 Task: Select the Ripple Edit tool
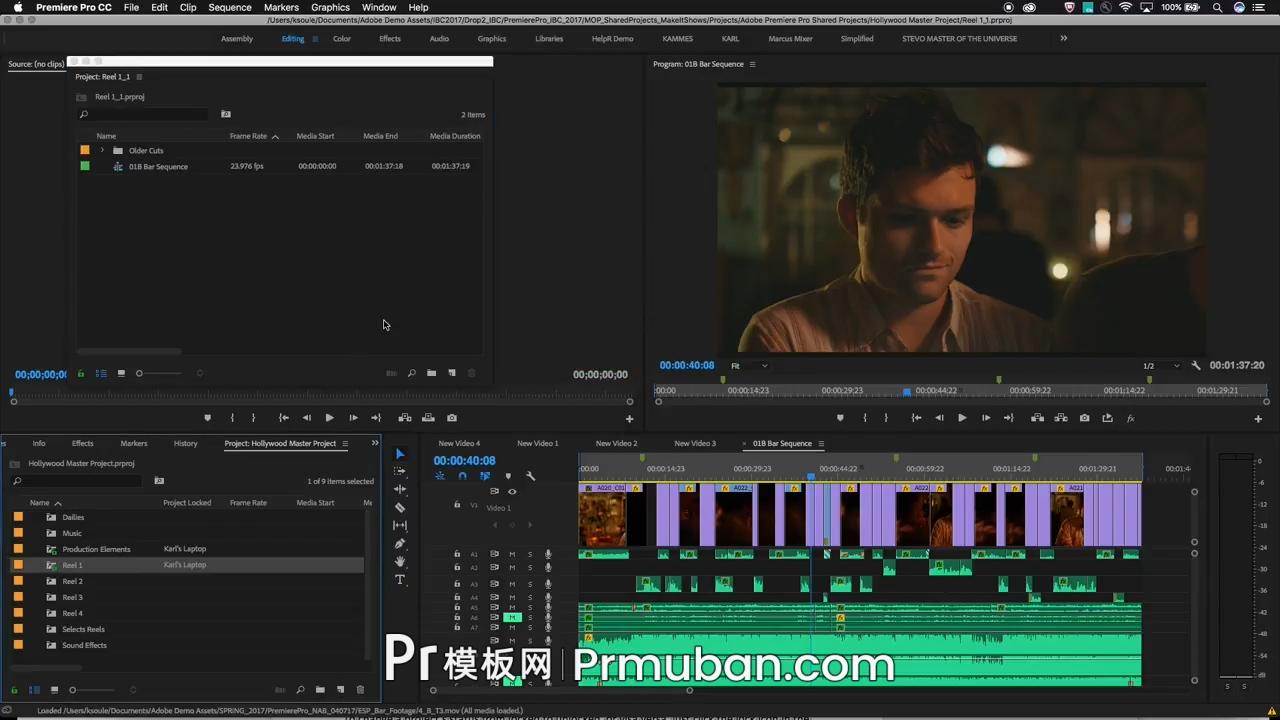click(x=400, y=489)
